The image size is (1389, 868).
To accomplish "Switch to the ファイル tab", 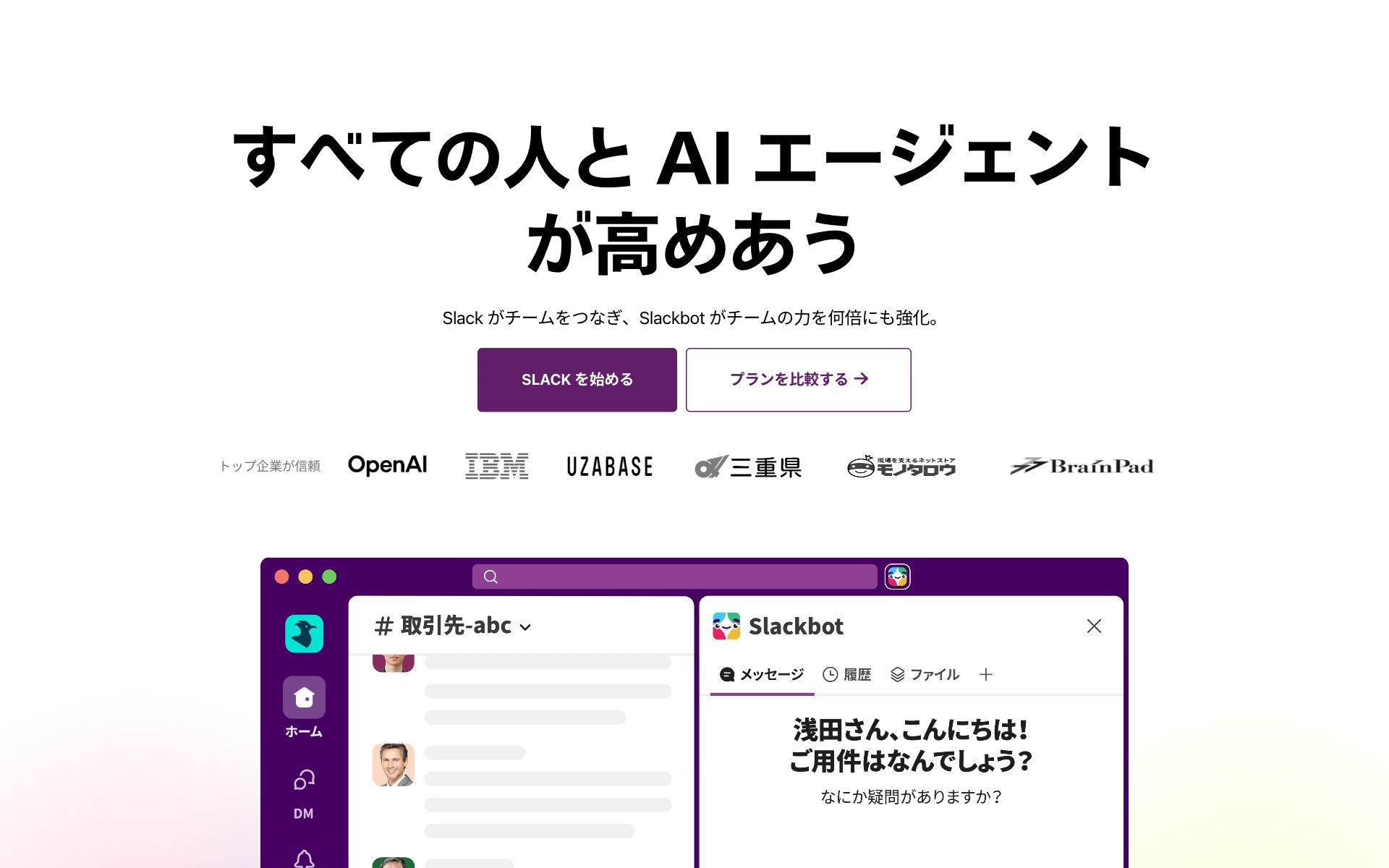I will click(x=925, y=675).
